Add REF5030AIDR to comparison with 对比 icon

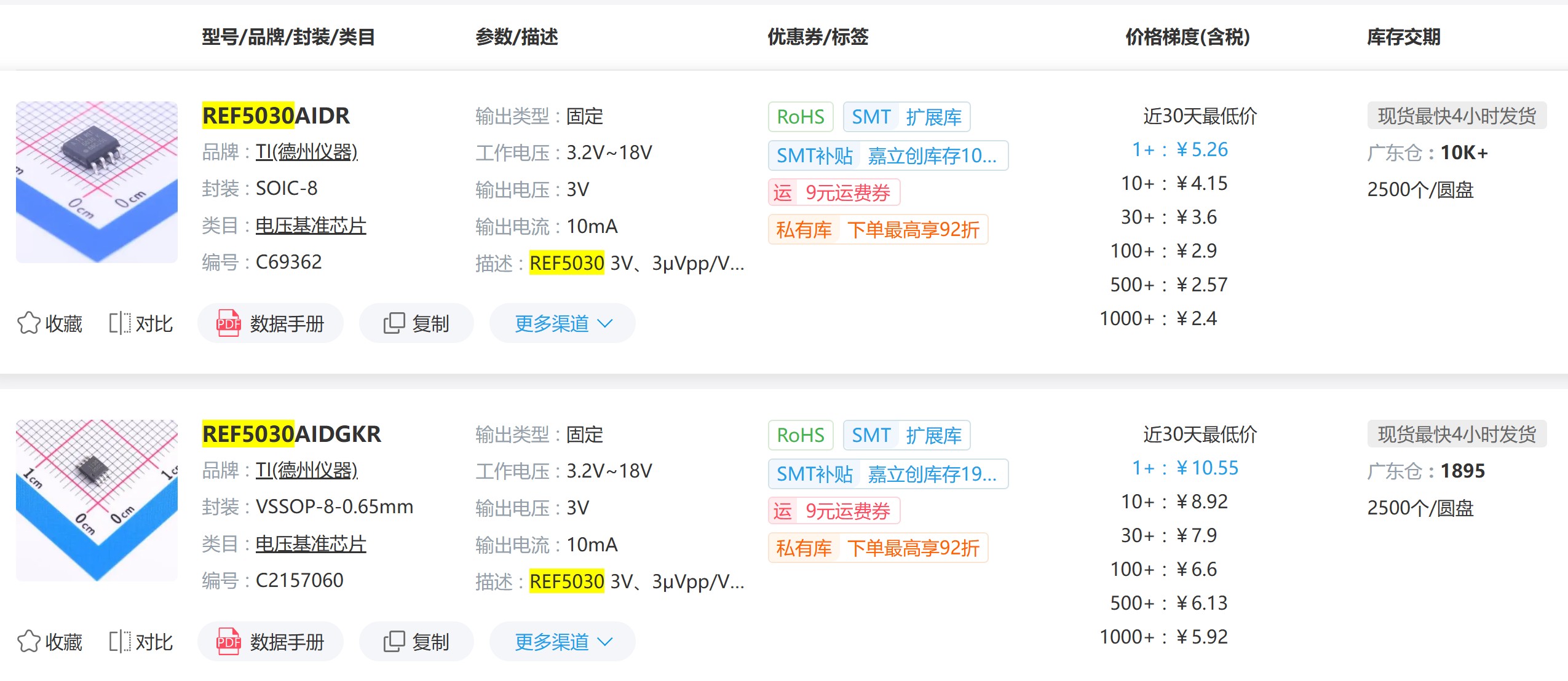coord(140,323)
